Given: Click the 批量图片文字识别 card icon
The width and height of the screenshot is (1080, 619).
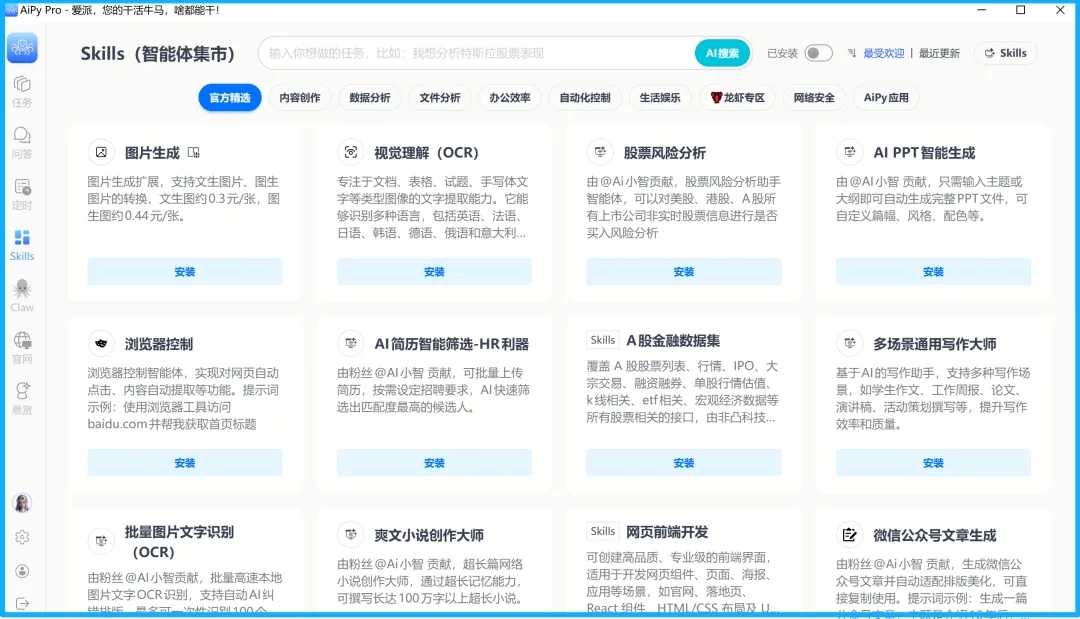Looking at the screenshot, I should (x=101, y=541).
